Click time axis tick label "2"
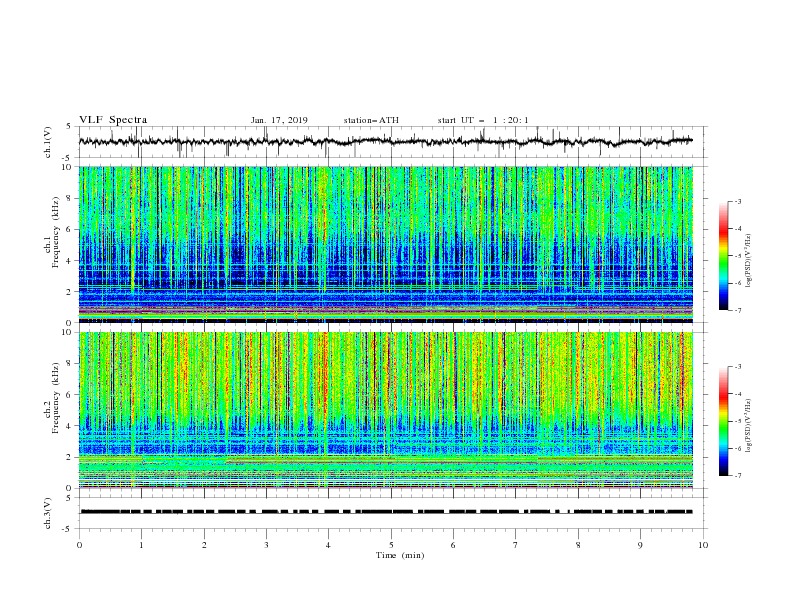This screenshot has width=792, height=612. click(204, 545)
